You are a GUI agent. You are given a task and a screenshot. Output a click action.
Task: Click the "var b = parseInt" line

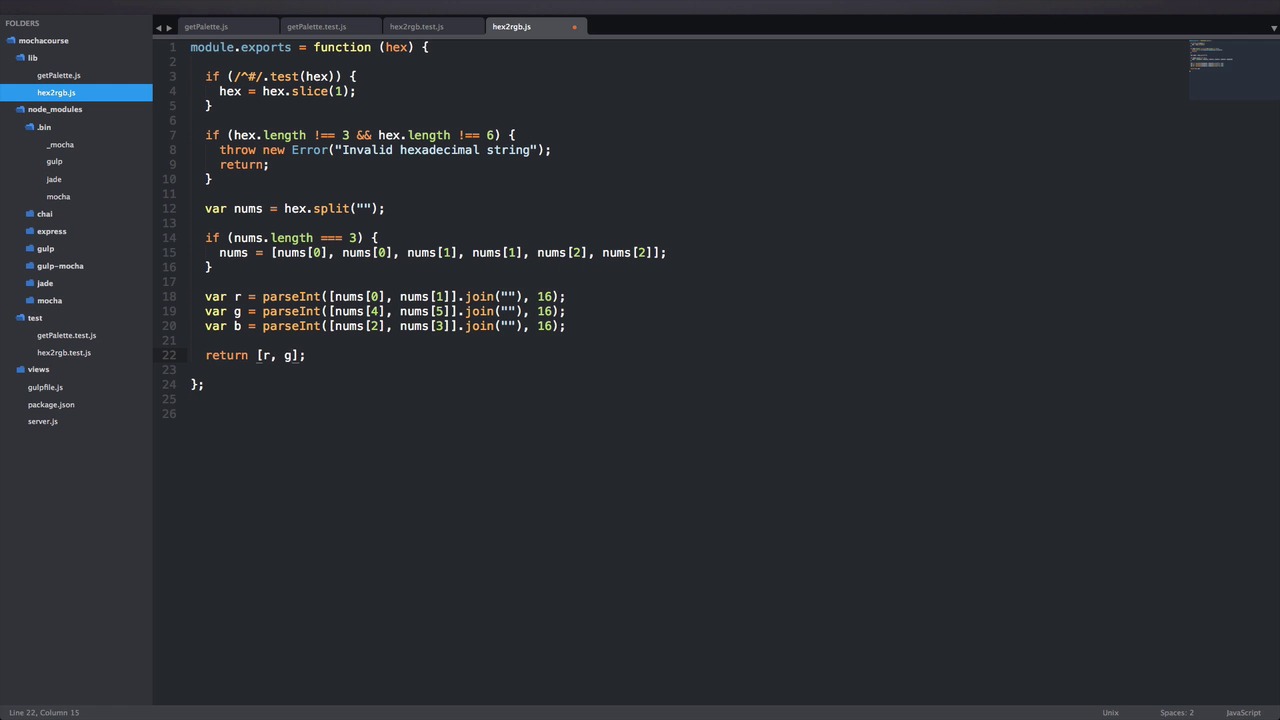coord(385,326)
